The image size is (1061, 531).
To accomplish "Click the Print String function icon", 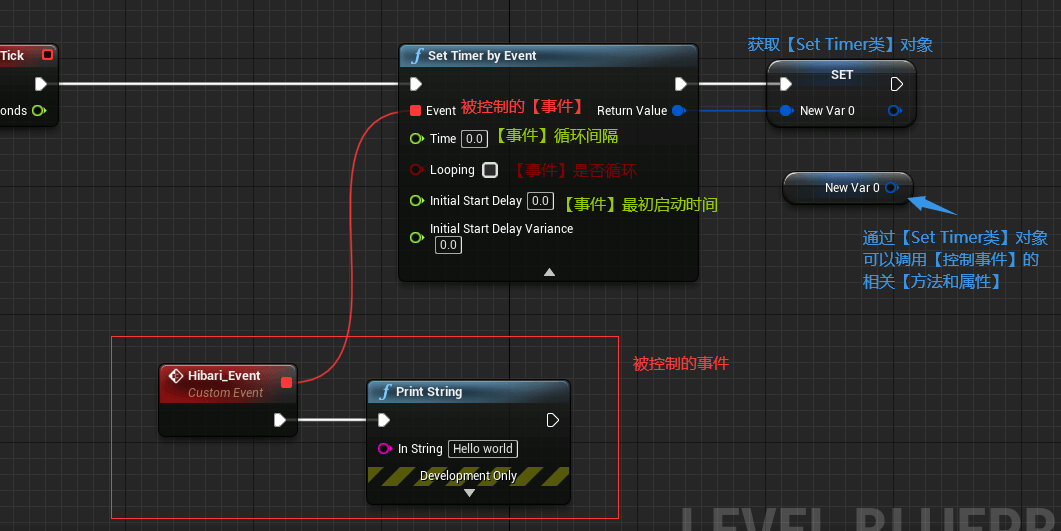I will (x=385, y=392).
